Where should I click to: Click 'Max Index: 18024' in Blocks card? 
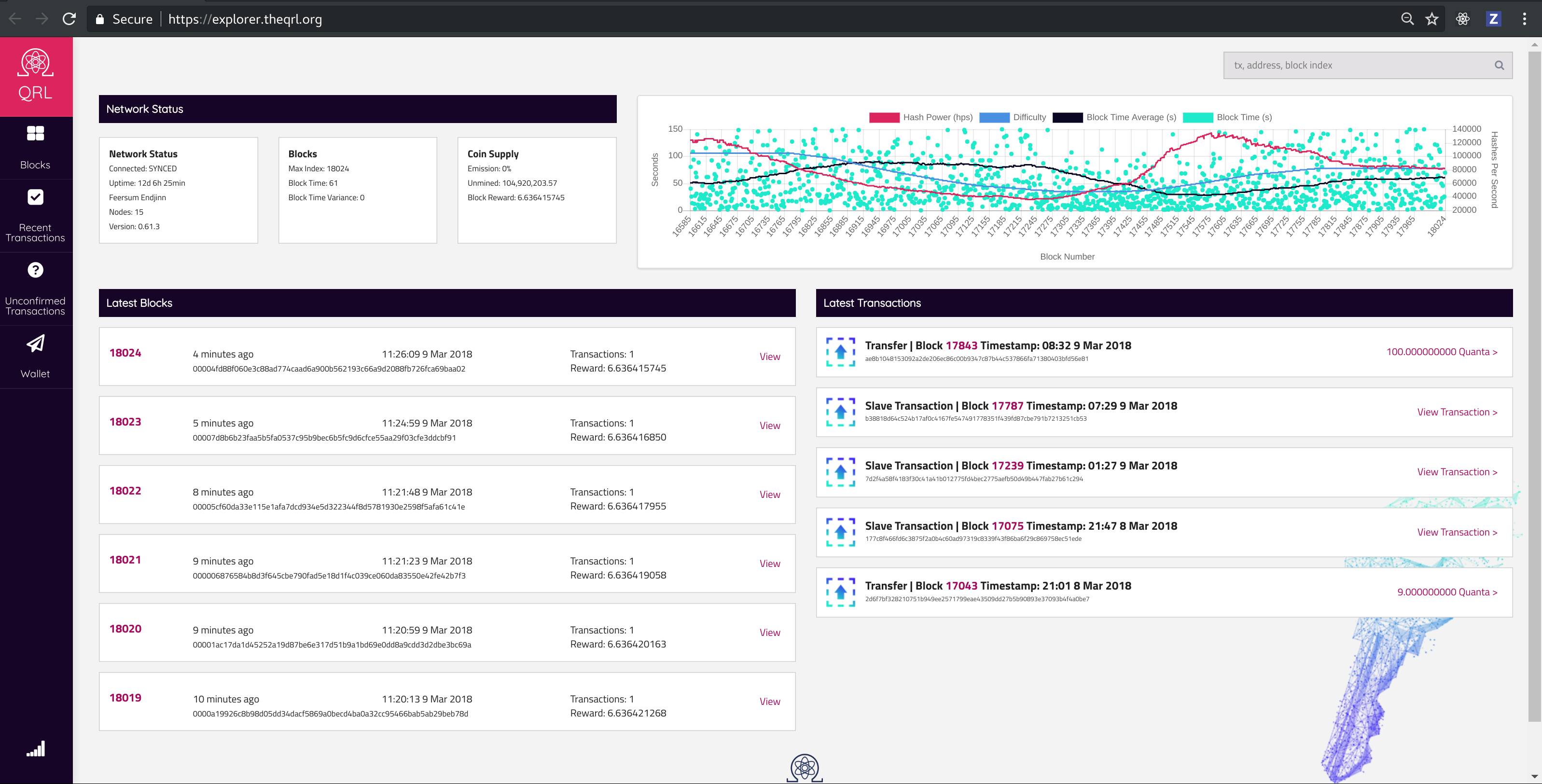click(319, 169)
